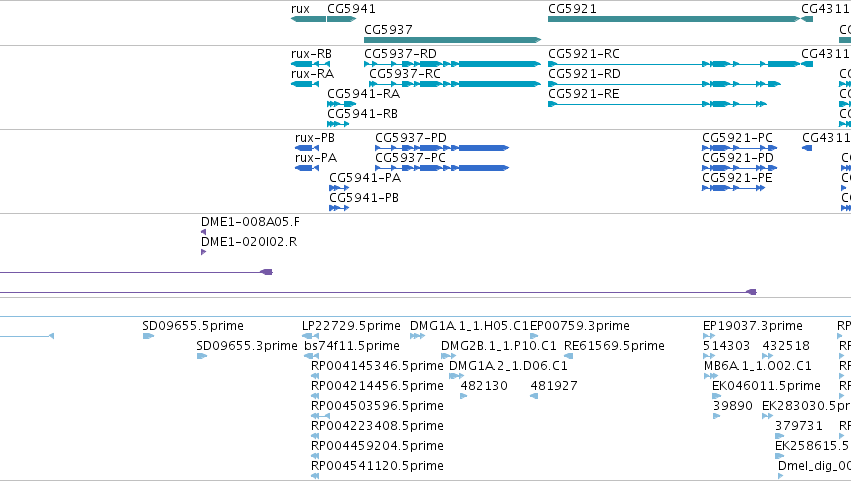
Task: Click the EK046011.5prime EST label
Action: (x=766, y=386)
